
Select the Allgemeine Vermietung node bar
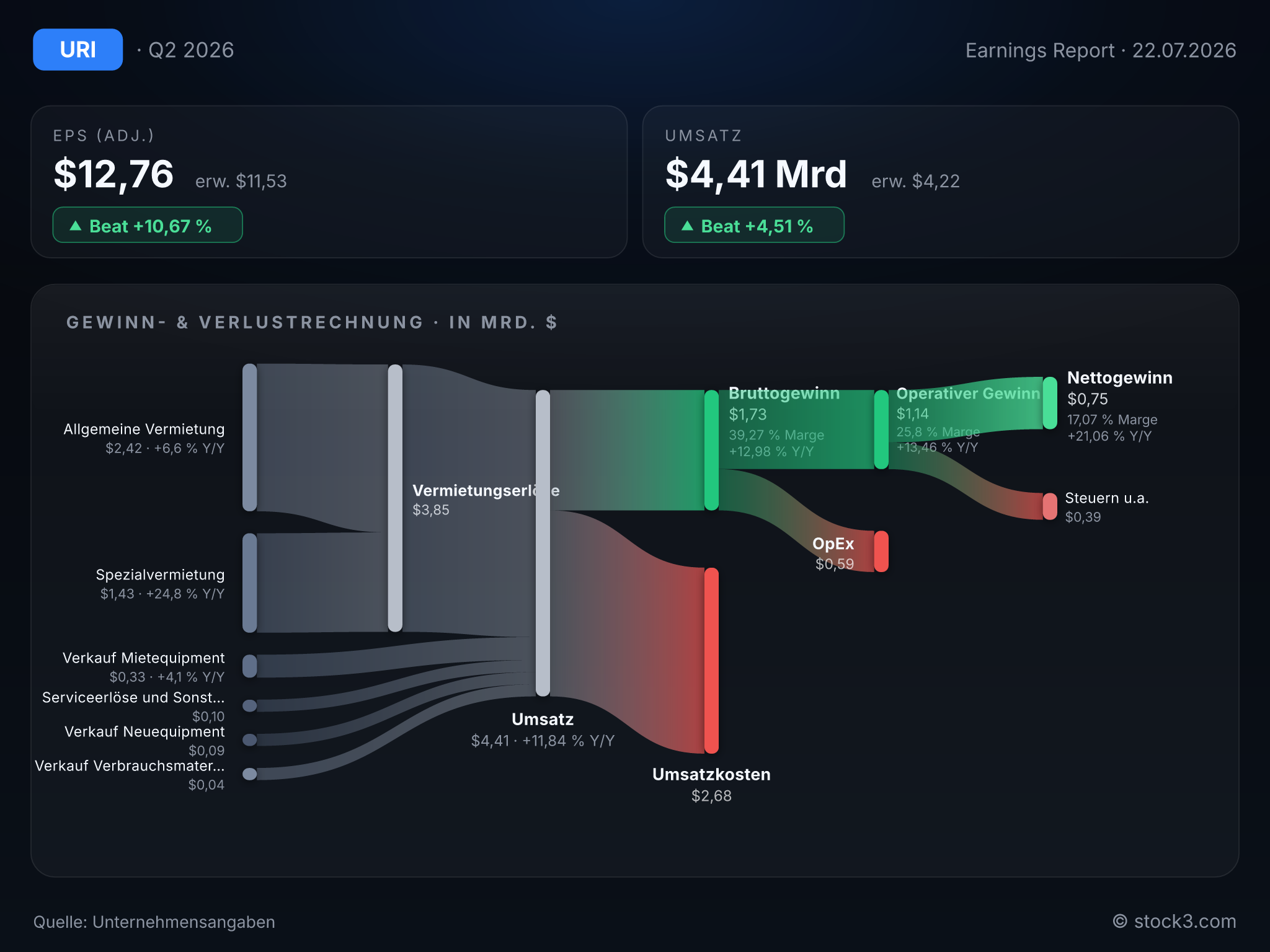pyautogui.click(x=249, y=438)
